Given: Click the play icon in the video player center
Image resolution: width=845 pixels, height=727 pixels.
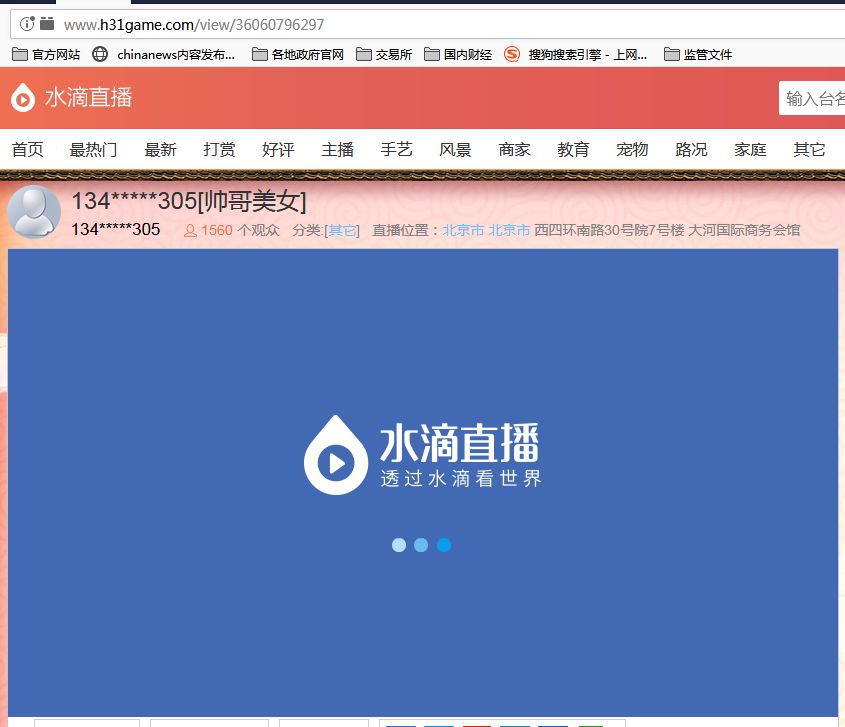Looking at the screenshot, I should [336, 463].
